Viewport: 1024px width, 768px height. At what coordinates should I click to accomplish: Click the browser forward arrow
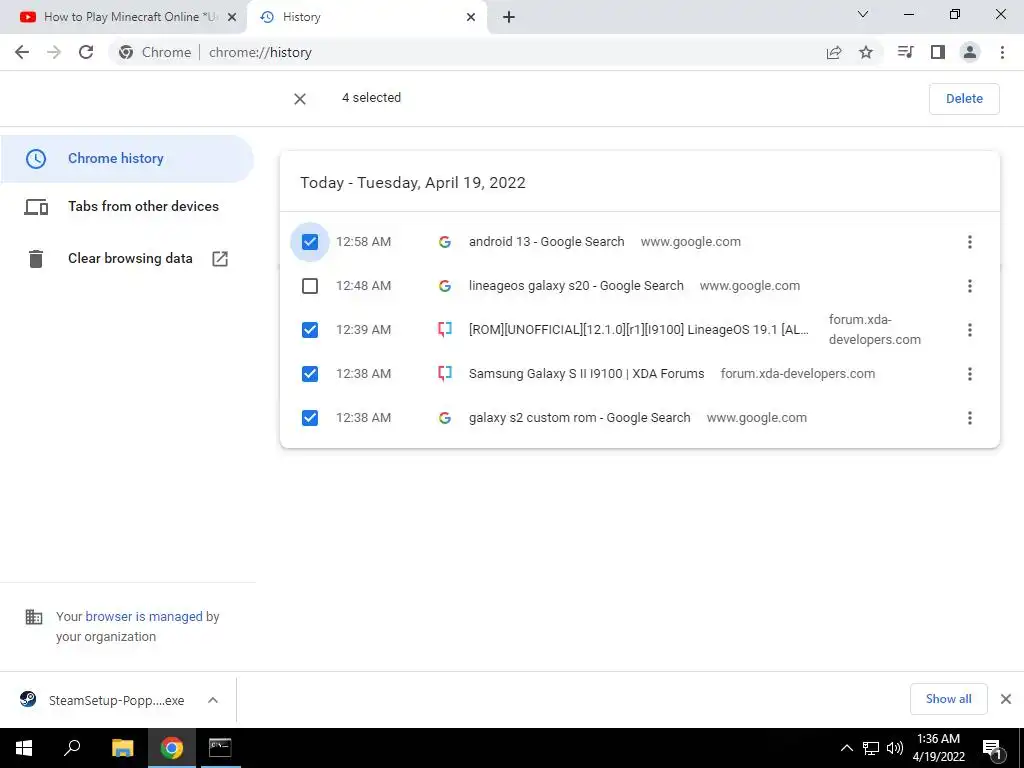coord(54,52)
